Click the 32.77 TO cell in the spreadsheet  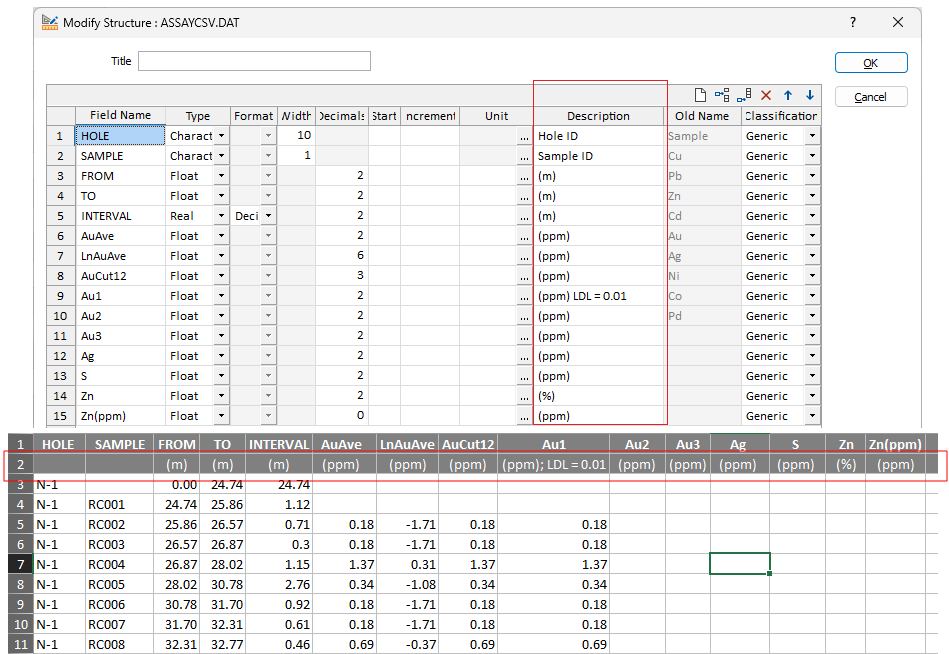pyautogui.click(x=222, y=644)
